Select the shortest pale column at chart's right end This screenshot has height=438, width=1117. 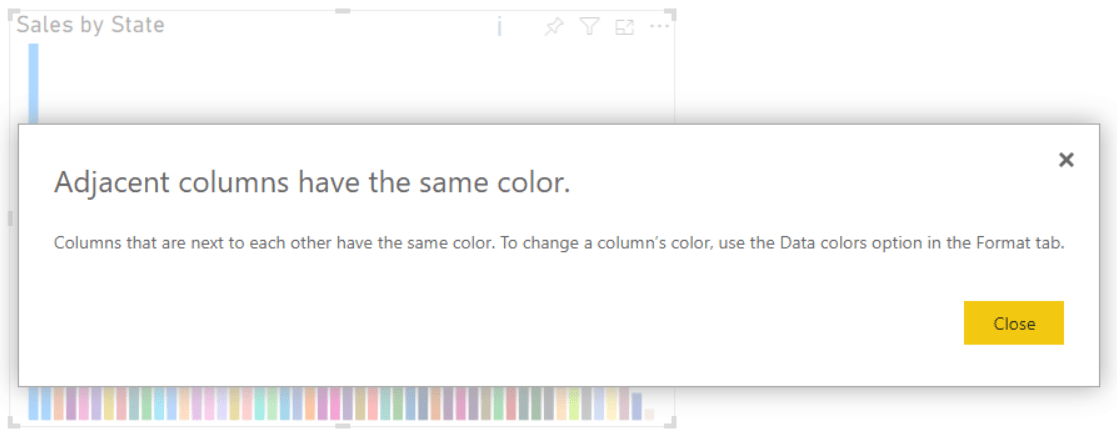(649, 413)
